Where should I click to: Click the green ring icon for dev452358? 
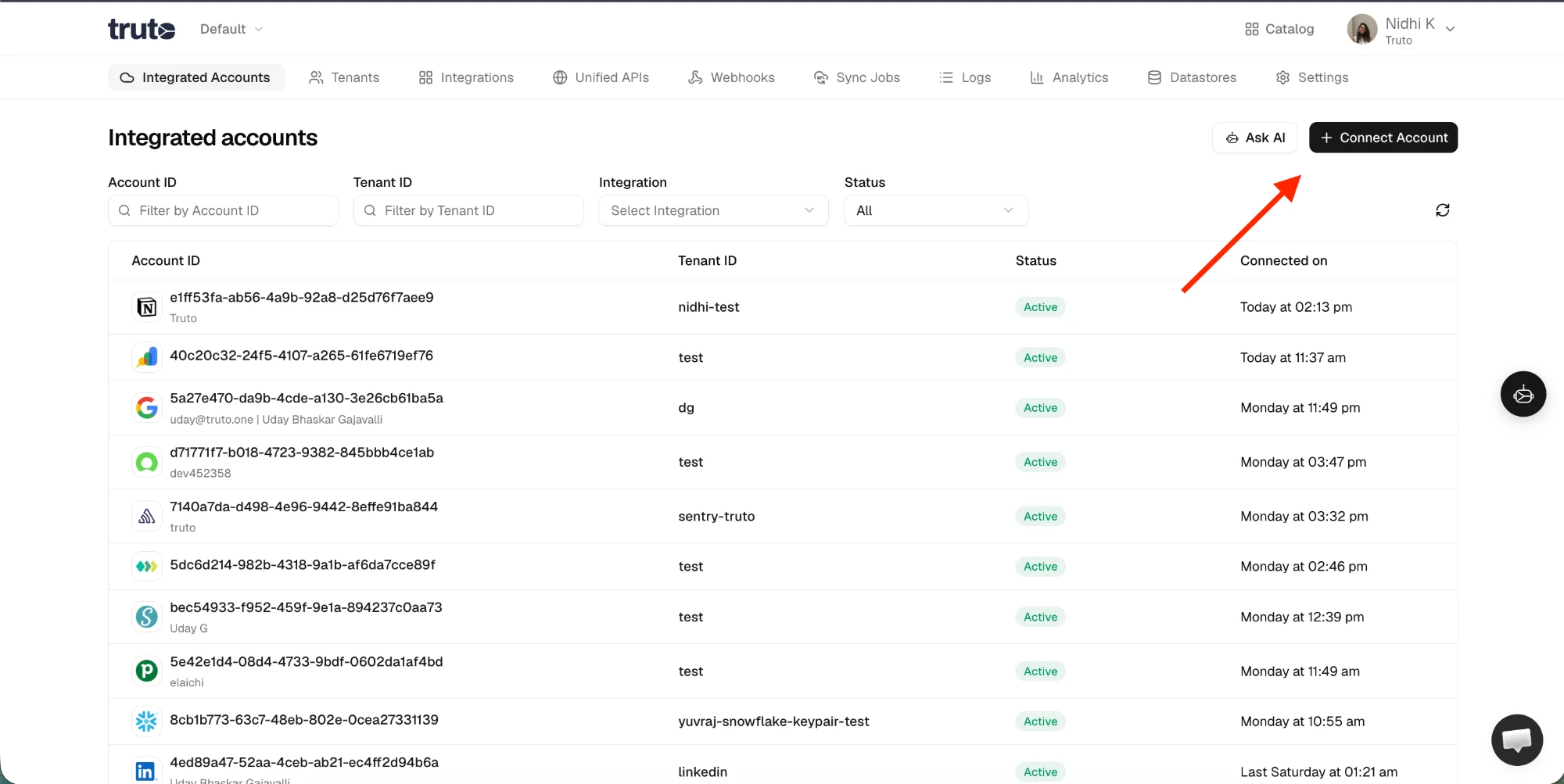point(147,462)
